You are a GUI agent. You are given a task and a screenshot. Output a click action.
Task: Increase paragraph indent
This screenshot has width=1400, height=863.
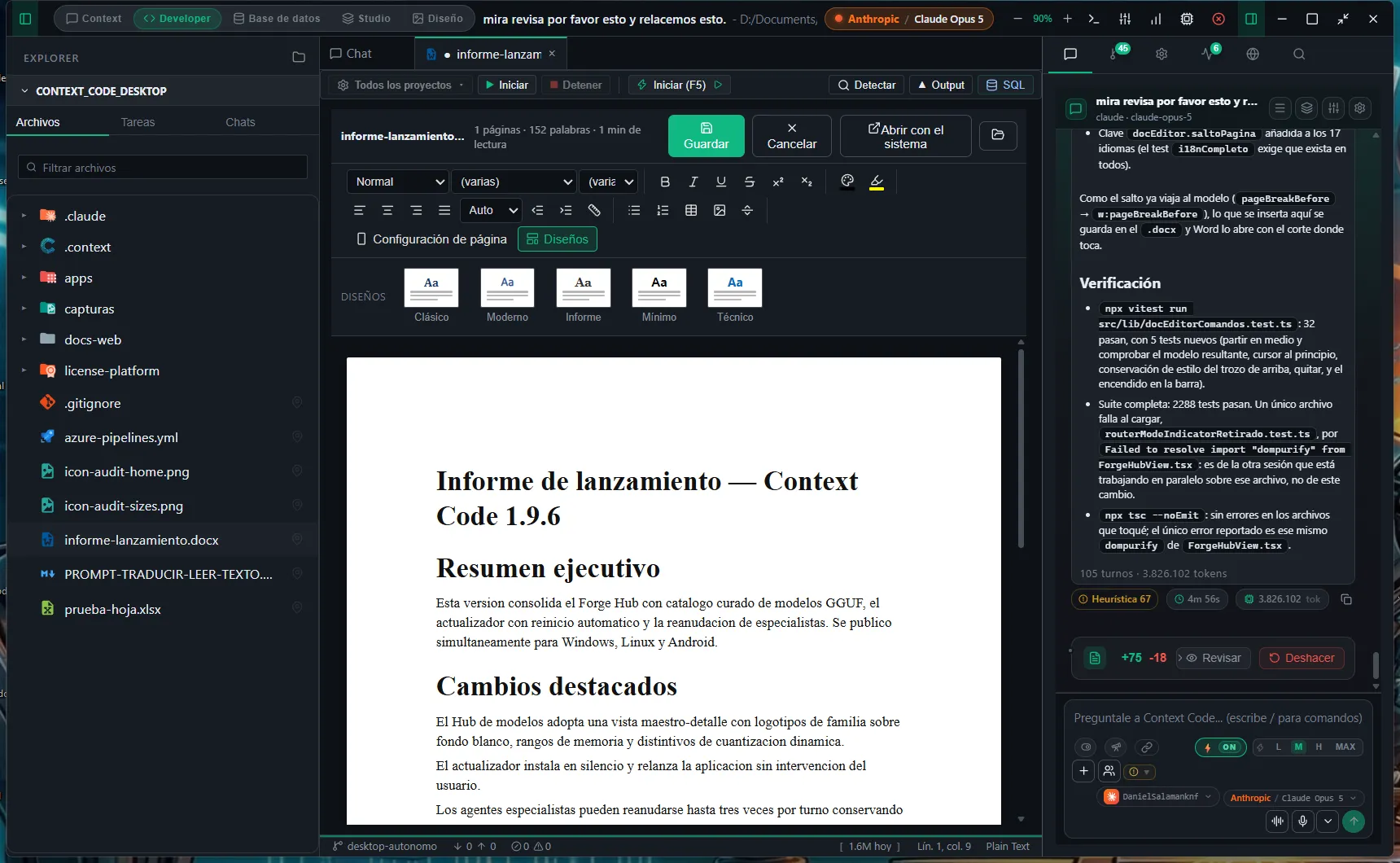click(x=566, y=210)
